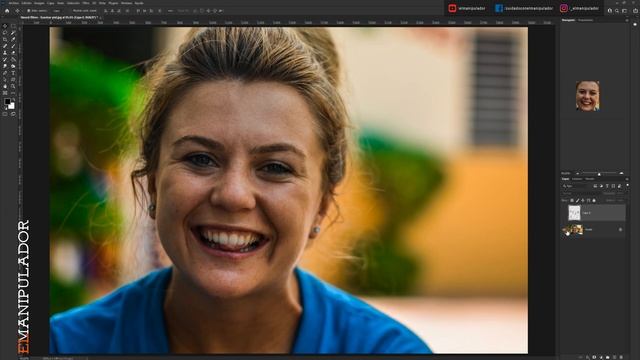
Task: Select the Brush tool
Action: coord(13,46)
